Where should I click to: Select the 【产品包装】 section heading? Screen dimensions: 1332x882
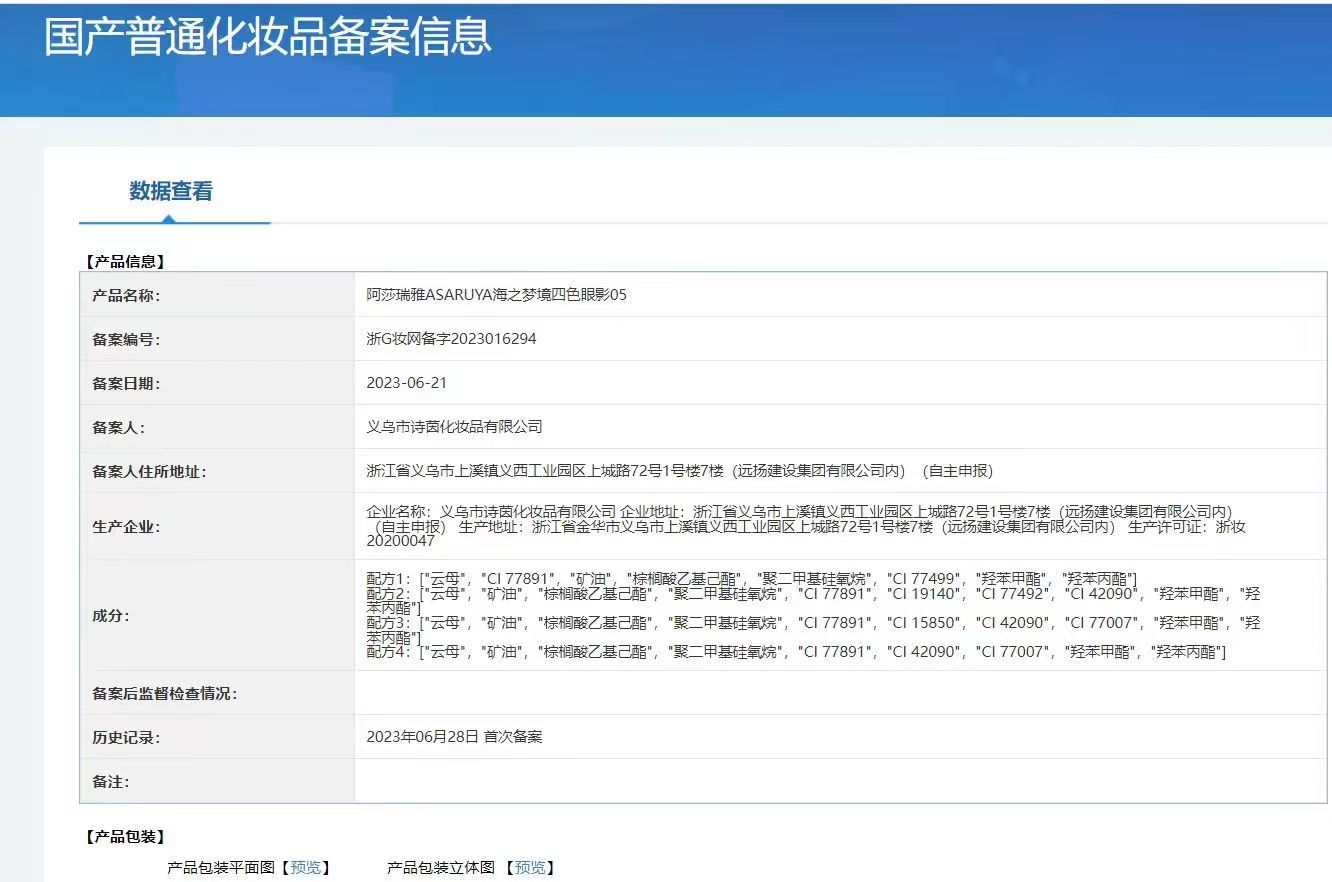click(125, 837)
